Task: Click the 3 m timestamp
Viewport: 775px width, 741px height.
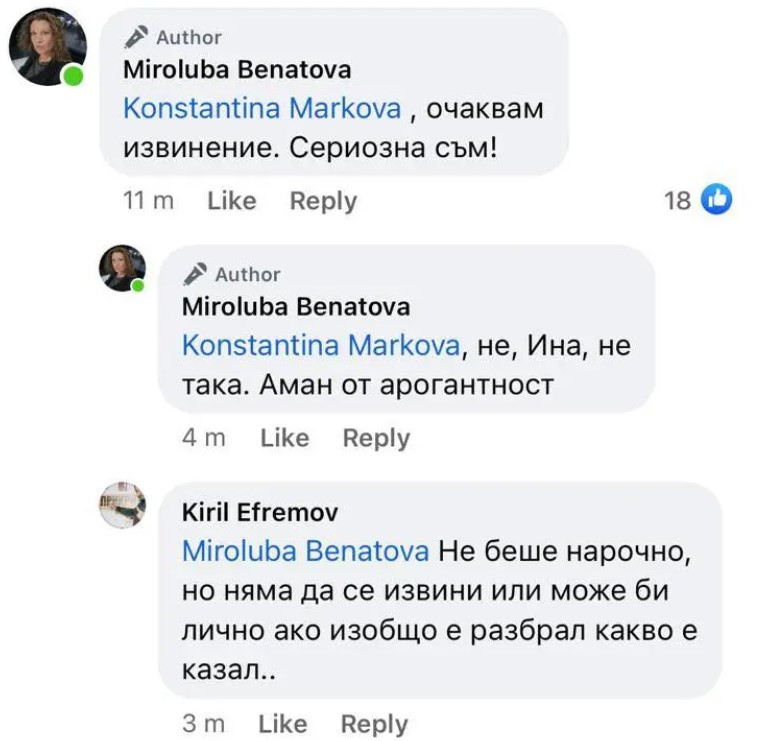Action: point(204,723)
